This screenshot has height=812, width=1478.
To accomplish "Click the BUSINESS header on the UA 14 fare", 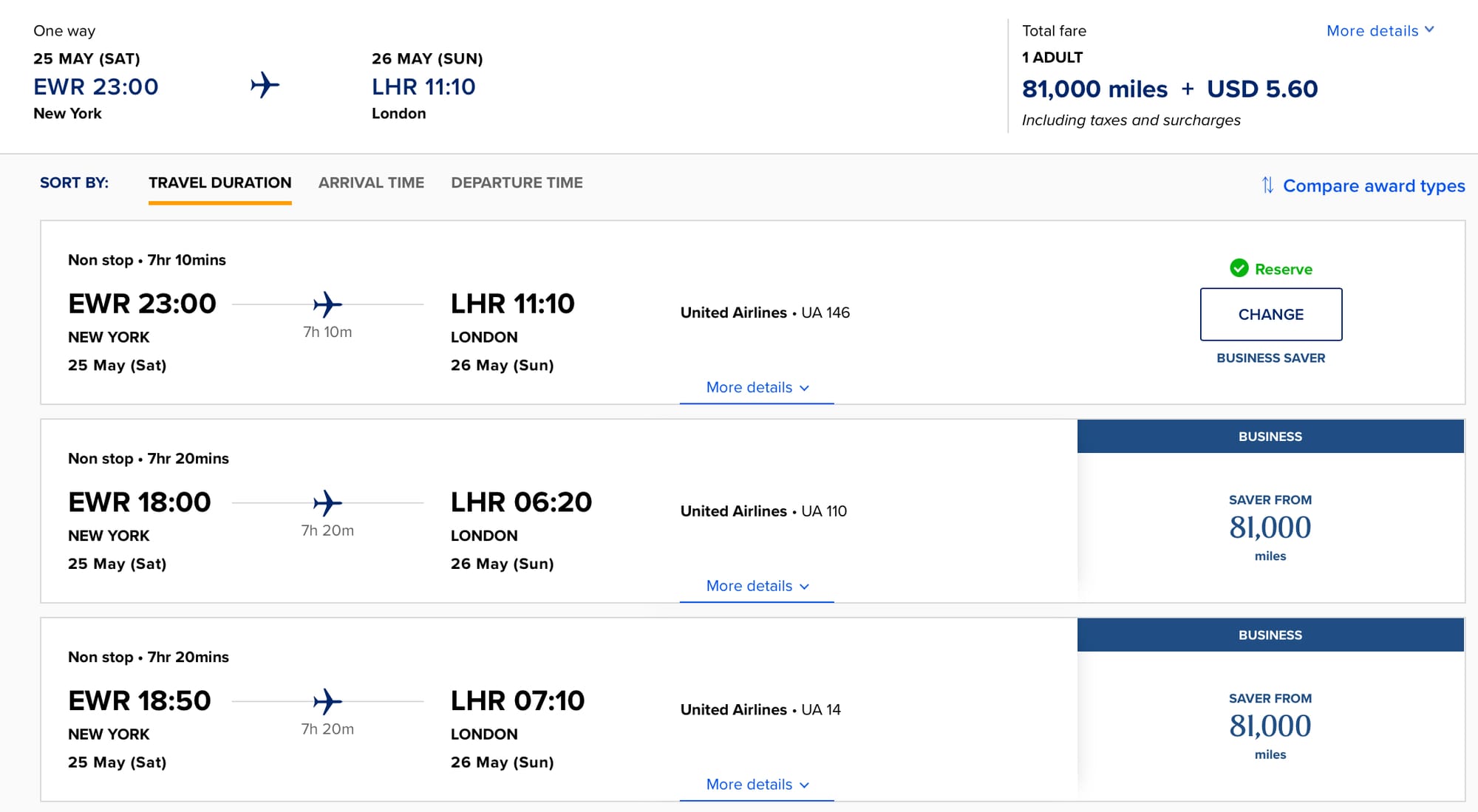I will click(x=1270, y=635).
